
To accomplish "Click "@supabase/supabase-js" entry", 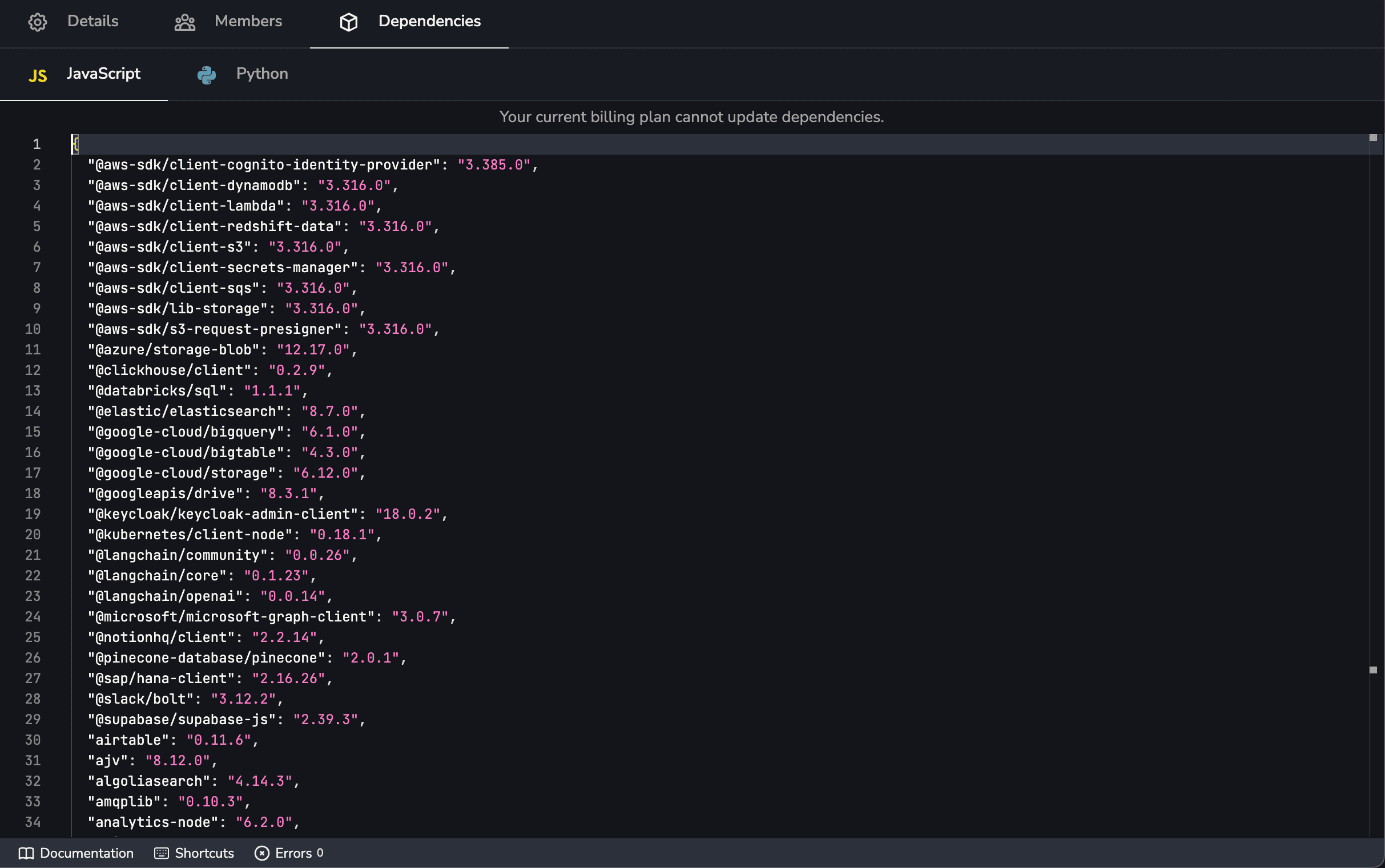I will pos(227,720).
